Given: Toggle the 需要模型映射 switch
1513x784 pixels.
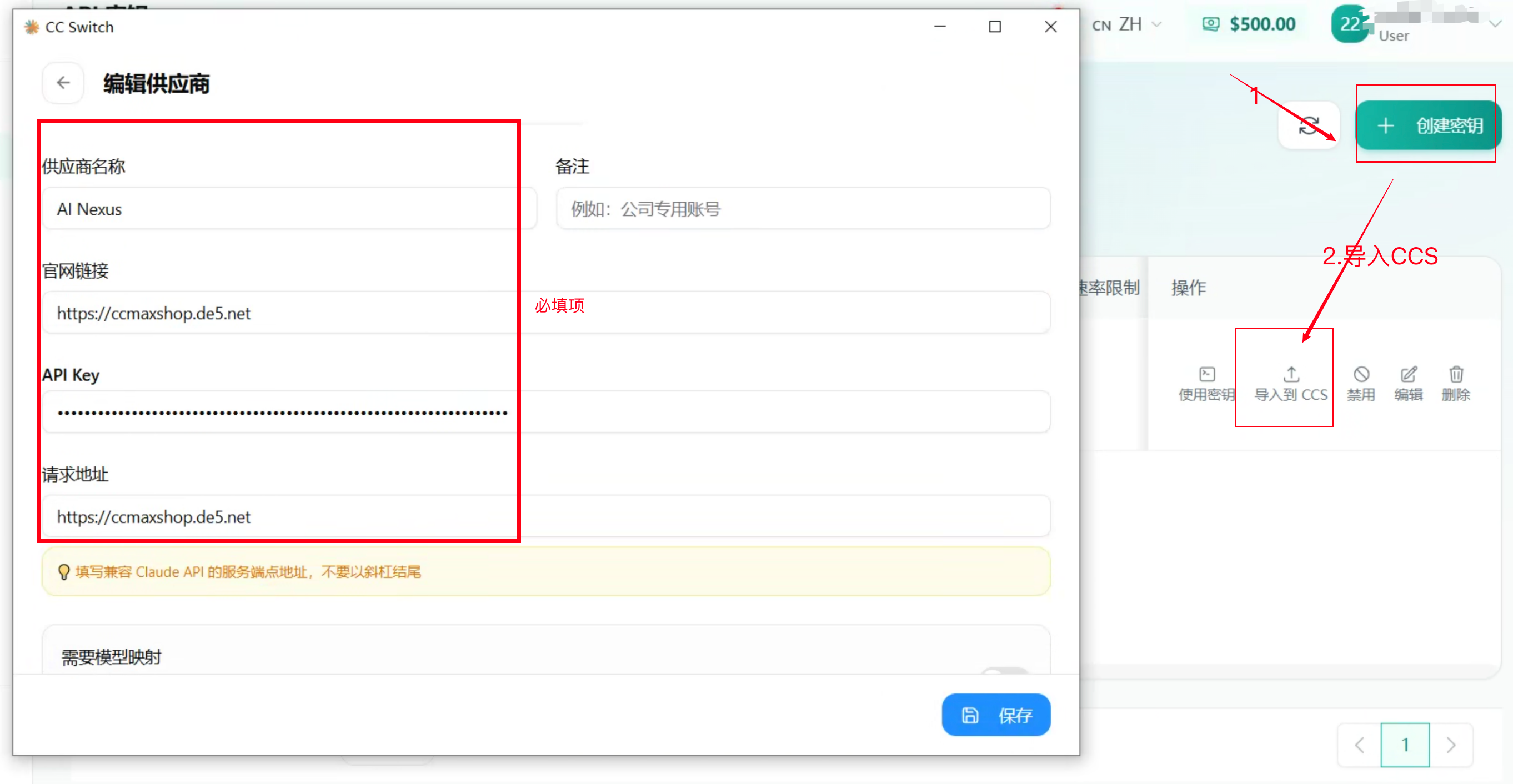Looking at the screenshot, I should pos(1005,671).
